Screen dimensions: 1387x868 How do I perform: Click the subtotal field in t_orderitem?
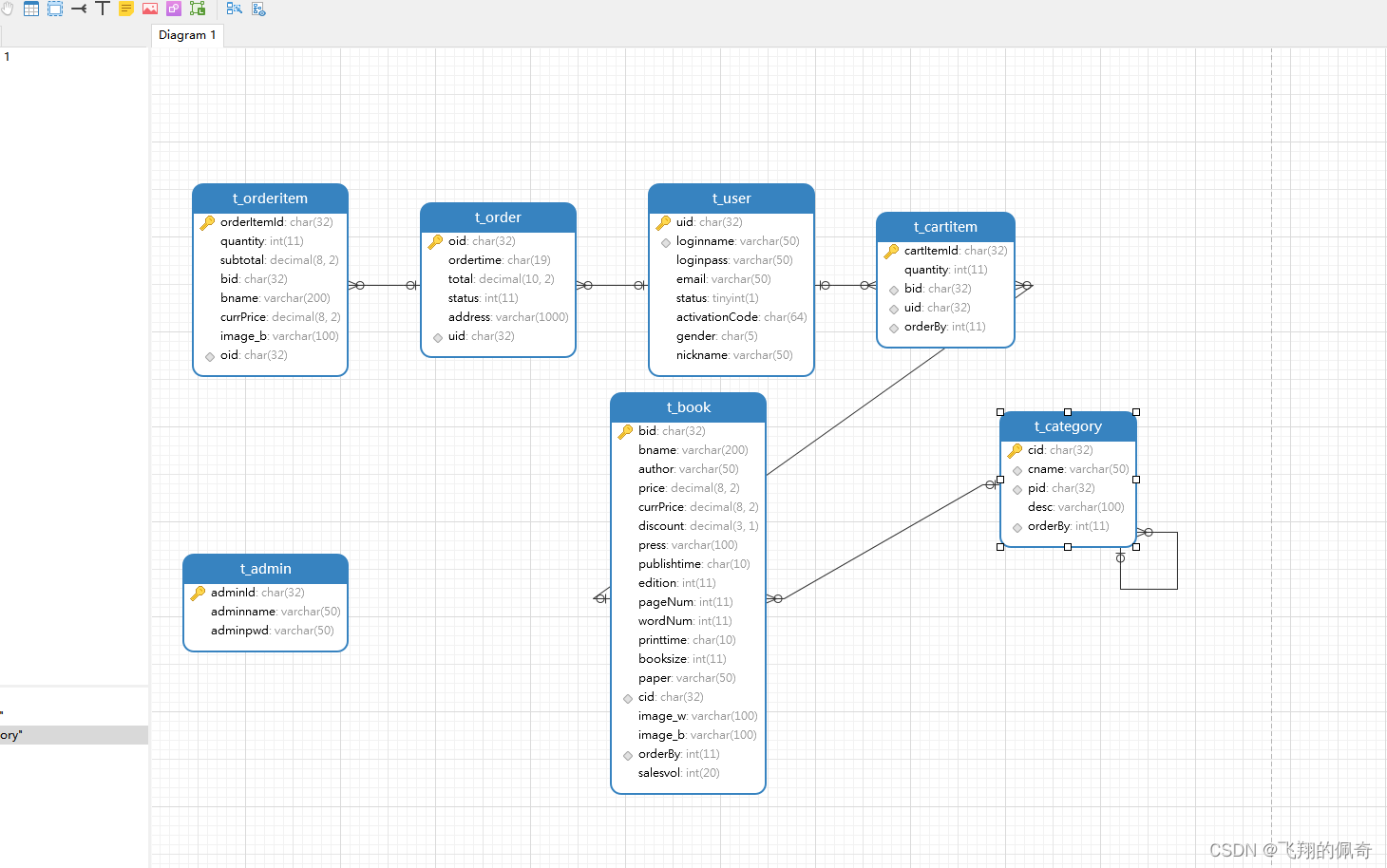(279, 260)
